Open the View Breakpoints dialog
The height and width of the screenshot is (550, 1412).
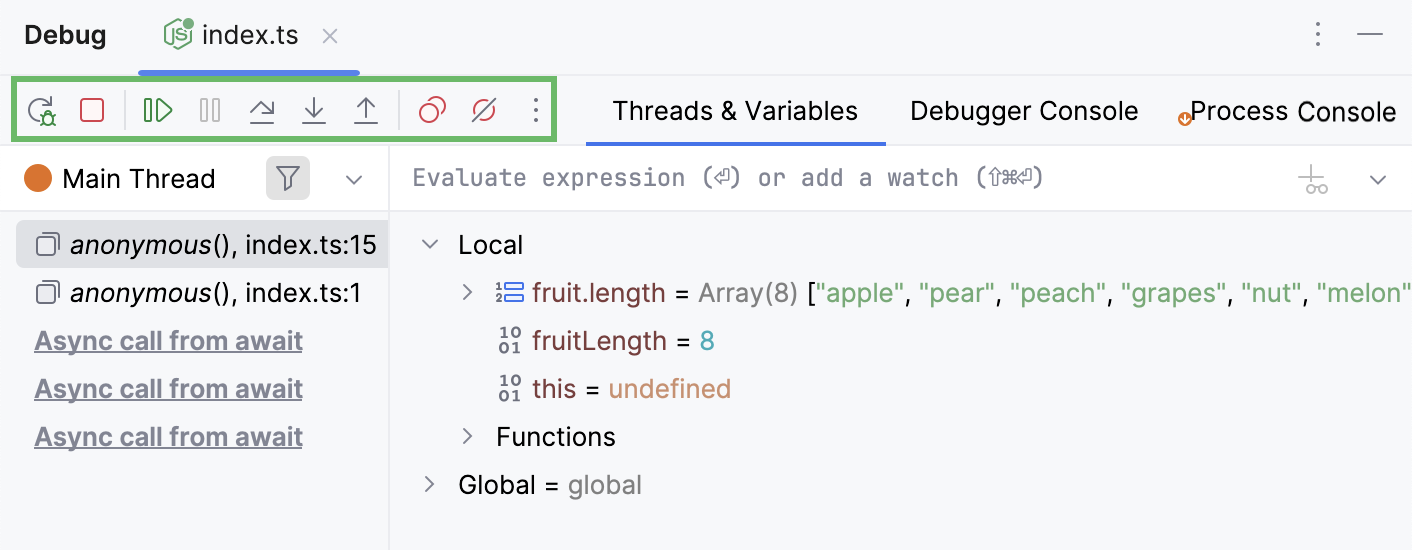pyautogui.click(x=432, y=110)
